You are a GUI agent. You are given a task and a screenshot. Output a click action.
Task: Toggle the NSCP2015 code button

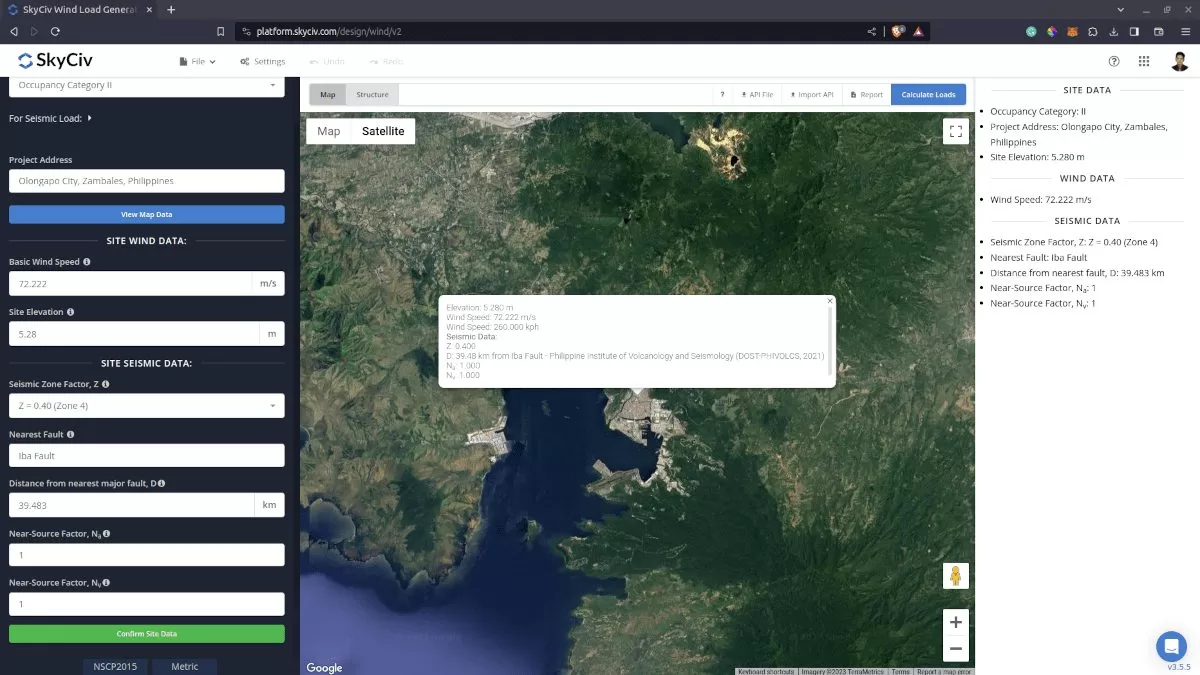pos(115,665)
